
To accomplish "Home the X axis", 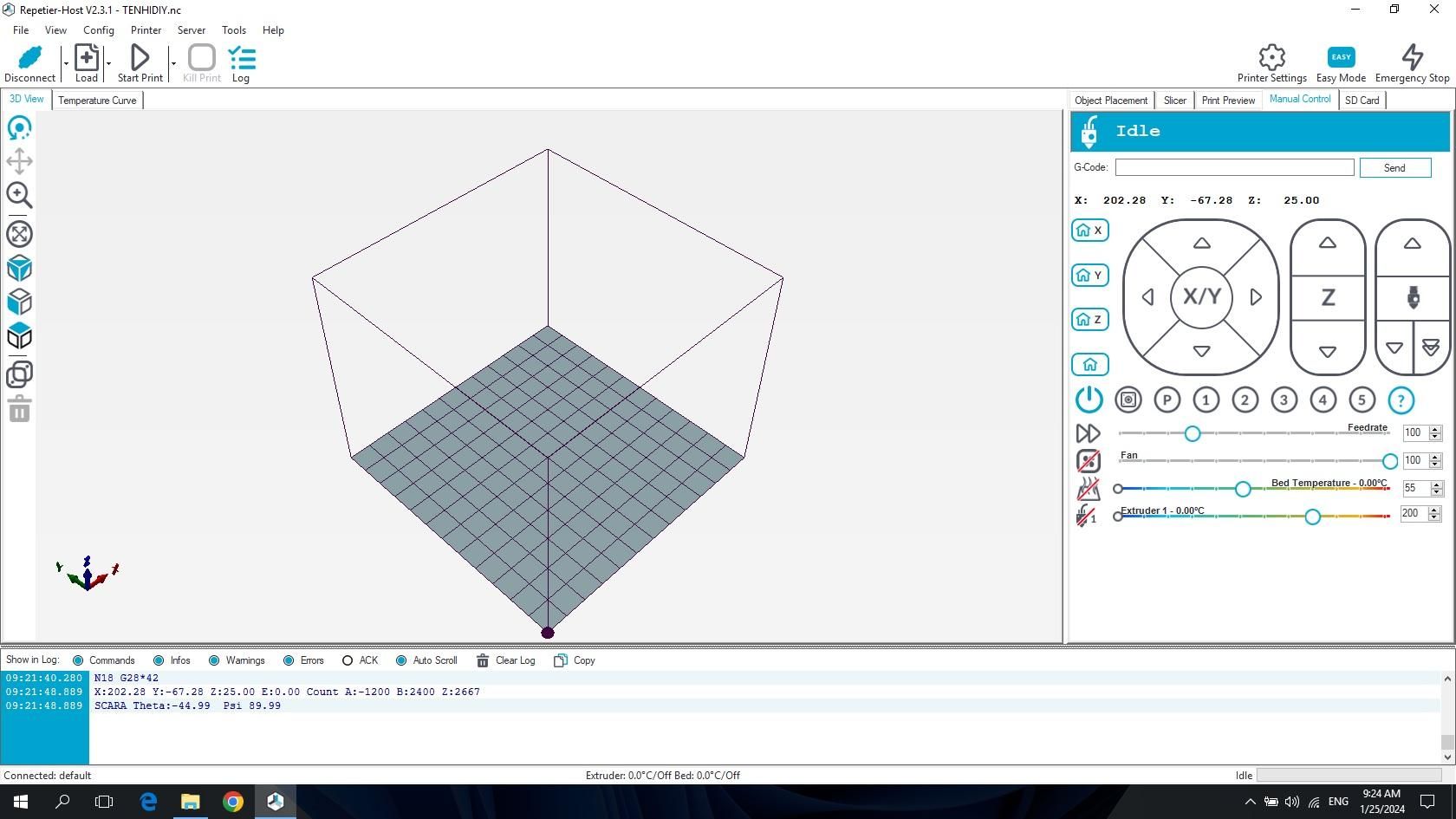I will [x=1089, y=231].
